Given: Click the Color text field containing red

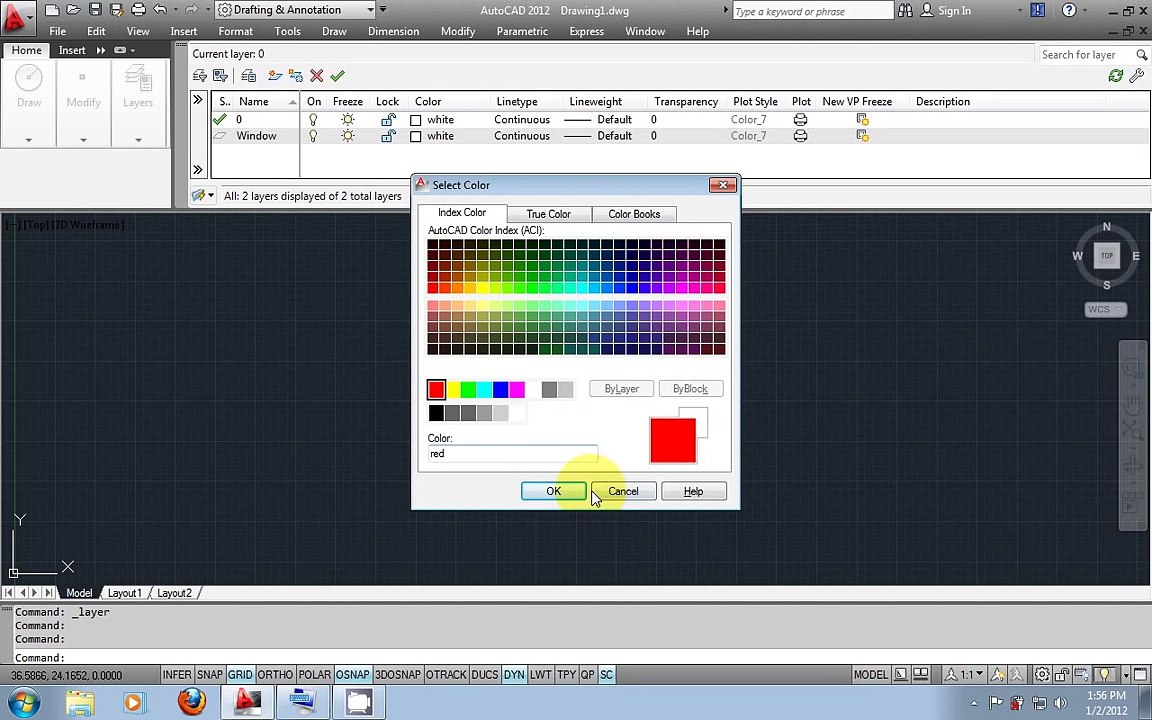Looking at the screenshot, I should (x=513, y=454).
